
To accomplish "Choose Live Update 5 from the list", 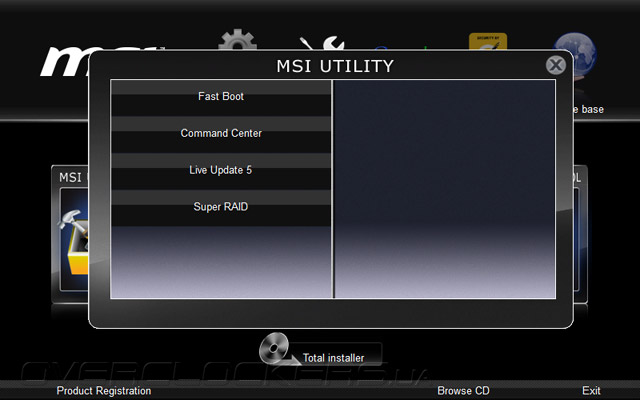I will [221, 171].
